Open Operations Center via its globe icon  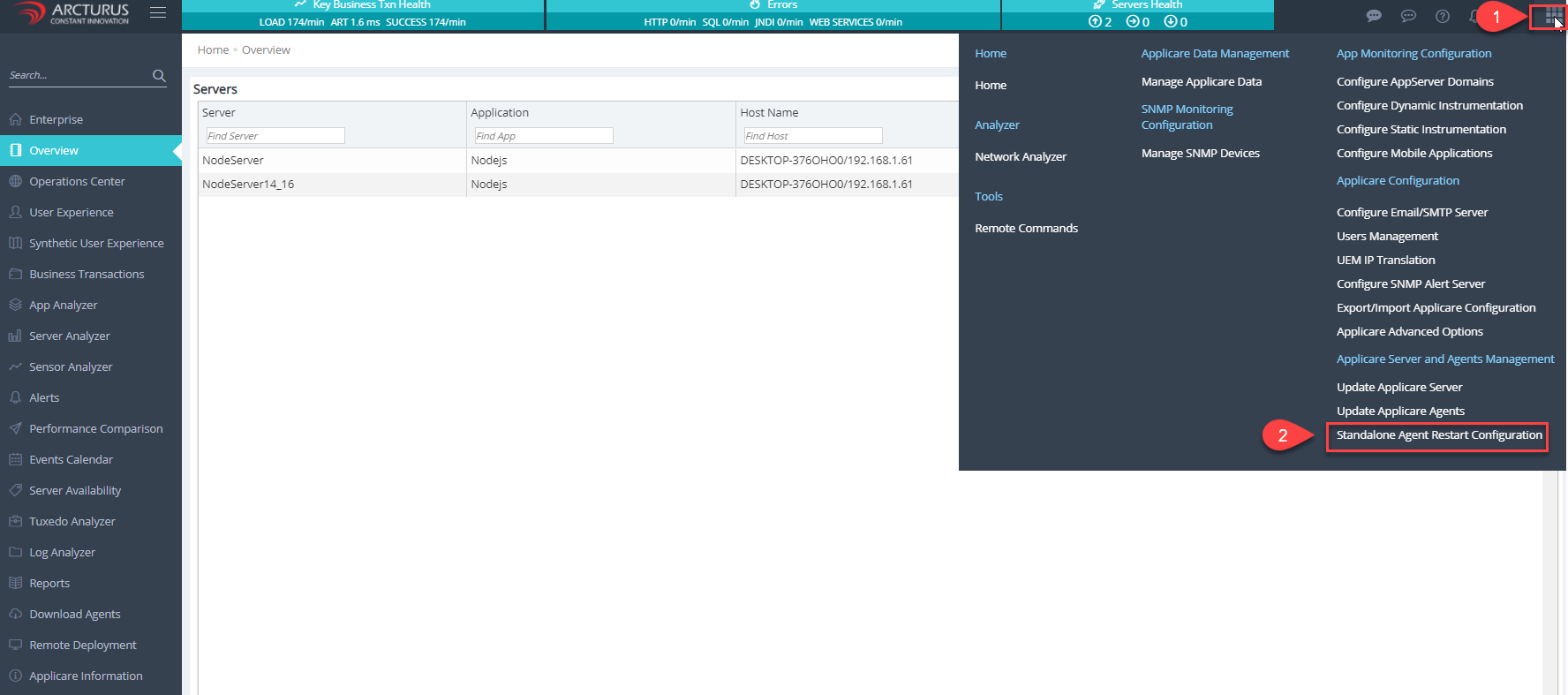pyautogui.click(x=15, y=181)
